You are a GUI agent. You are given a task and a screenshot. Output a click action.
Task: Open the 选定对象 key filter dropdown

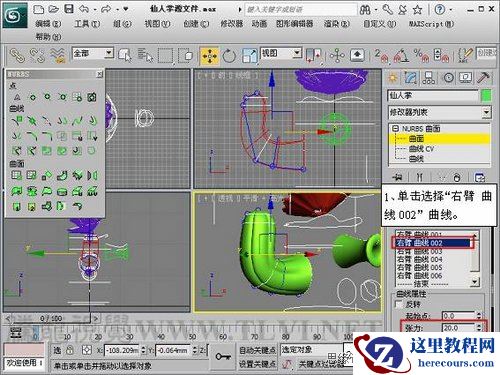(311, 350)
